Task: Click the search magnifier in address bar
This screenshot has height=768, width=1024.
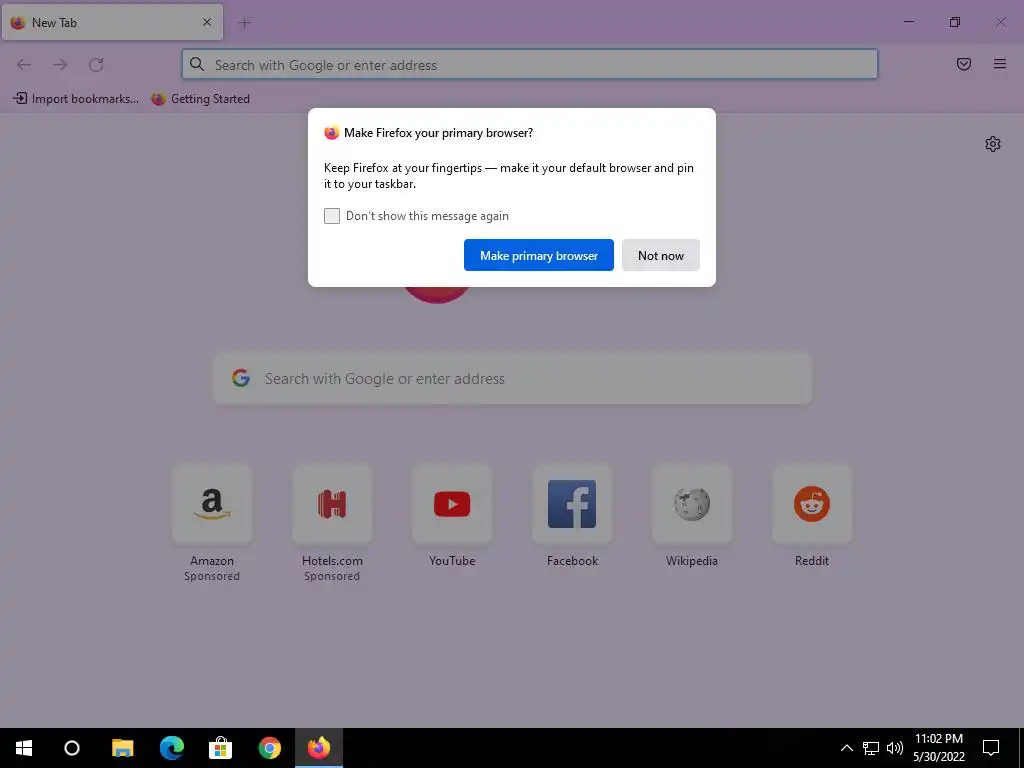Action: tap(197, 64)
